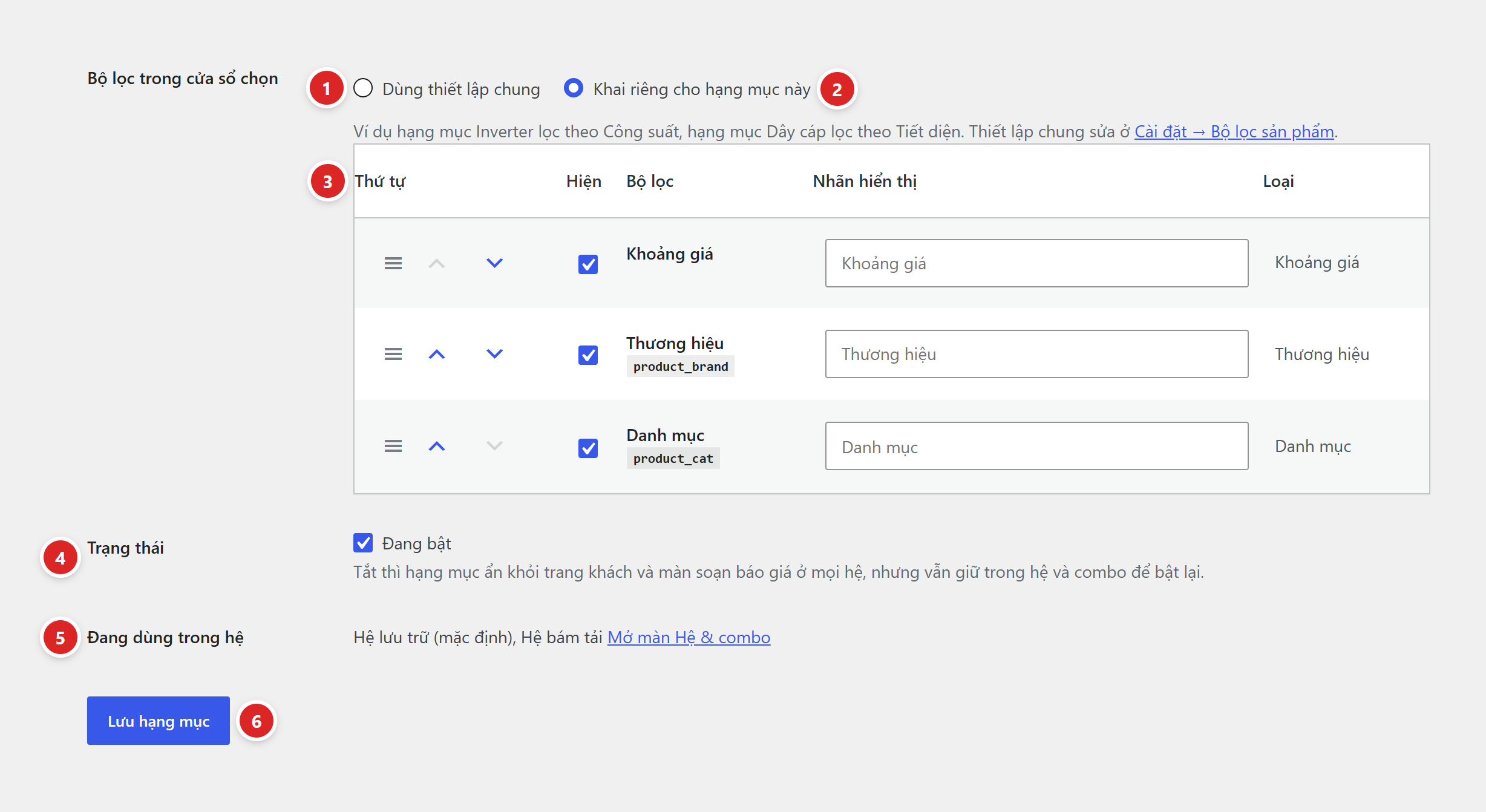Click the 'Danh mục' value in Loại column
Screen dimensions: 1486x812
click(x=1313, y=446)
